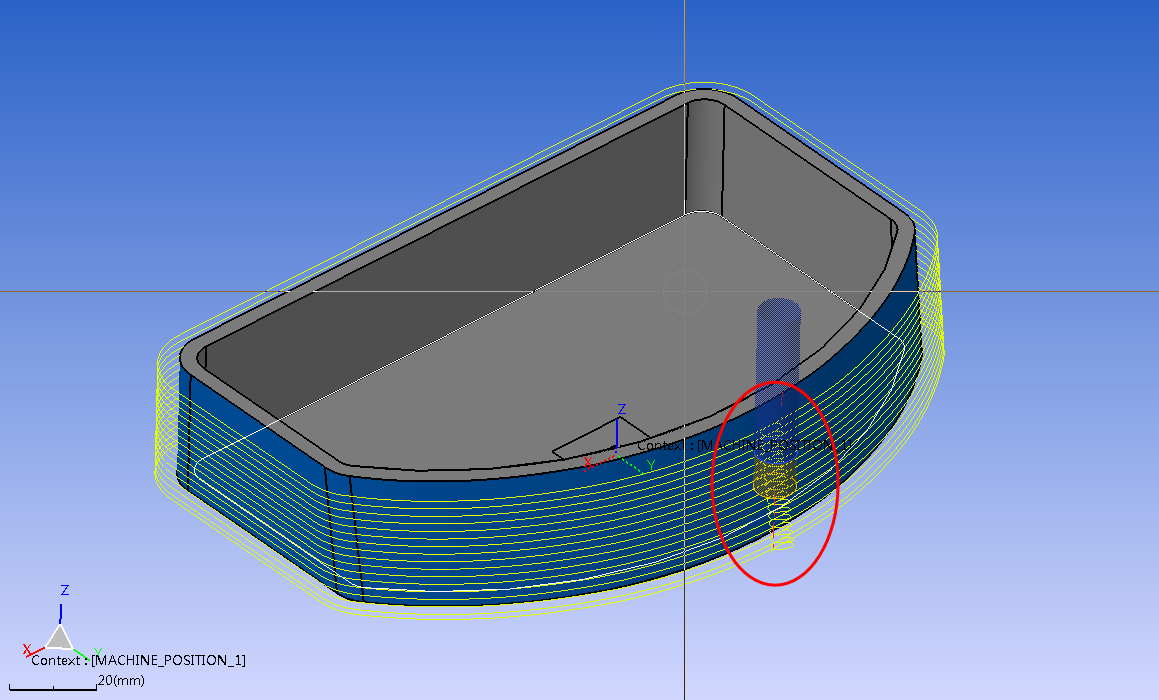Select the blue outer front wall

point(500,540)
